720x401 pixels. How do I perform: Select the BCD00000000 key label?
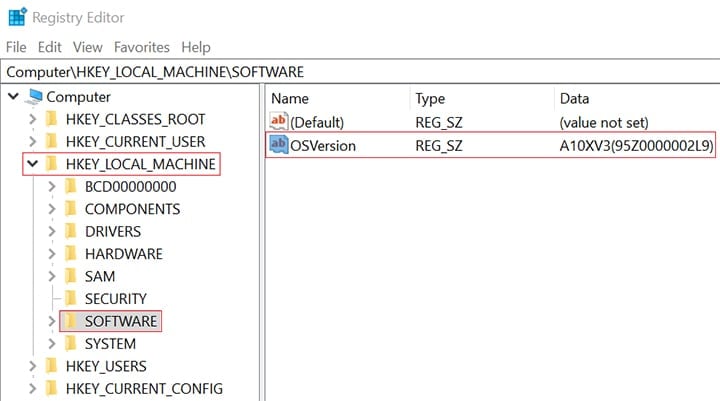click(x=130, y=186)
